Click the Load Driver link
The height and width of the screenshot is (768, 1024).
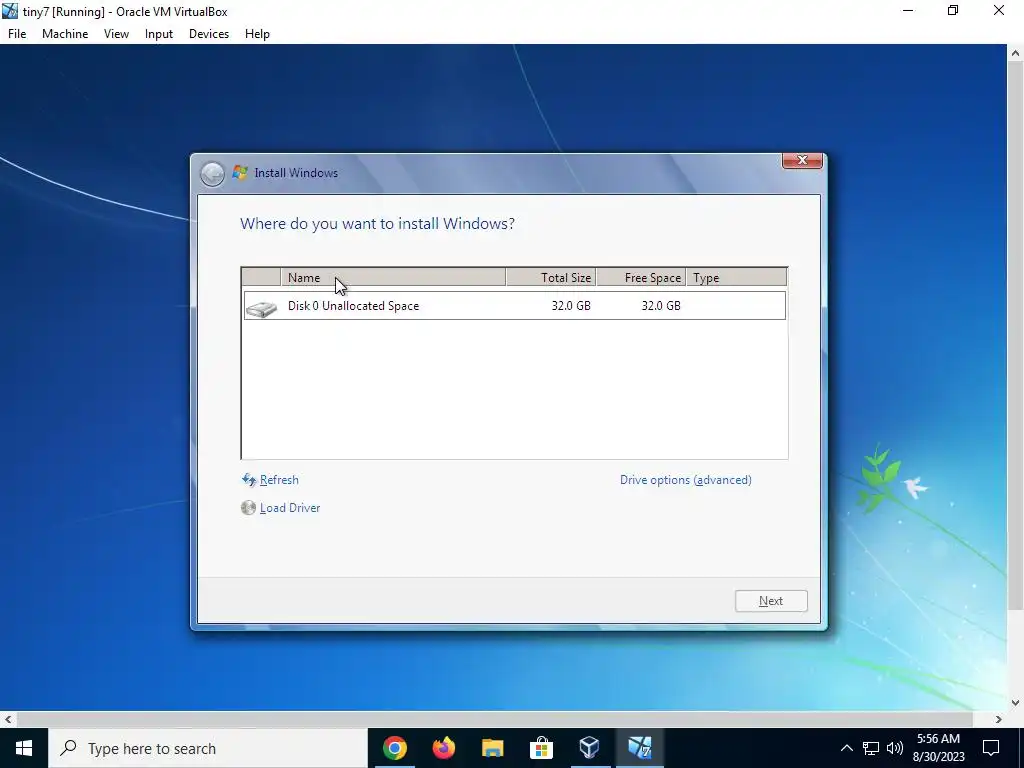(290, 508)
